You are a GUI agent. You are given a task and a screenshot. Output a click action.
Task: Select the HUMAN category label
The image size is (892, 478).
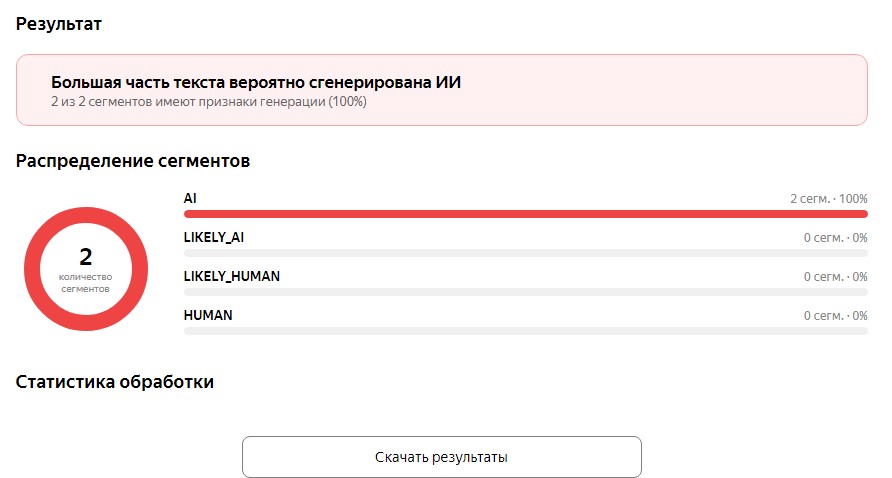click(x=208, y=315)
